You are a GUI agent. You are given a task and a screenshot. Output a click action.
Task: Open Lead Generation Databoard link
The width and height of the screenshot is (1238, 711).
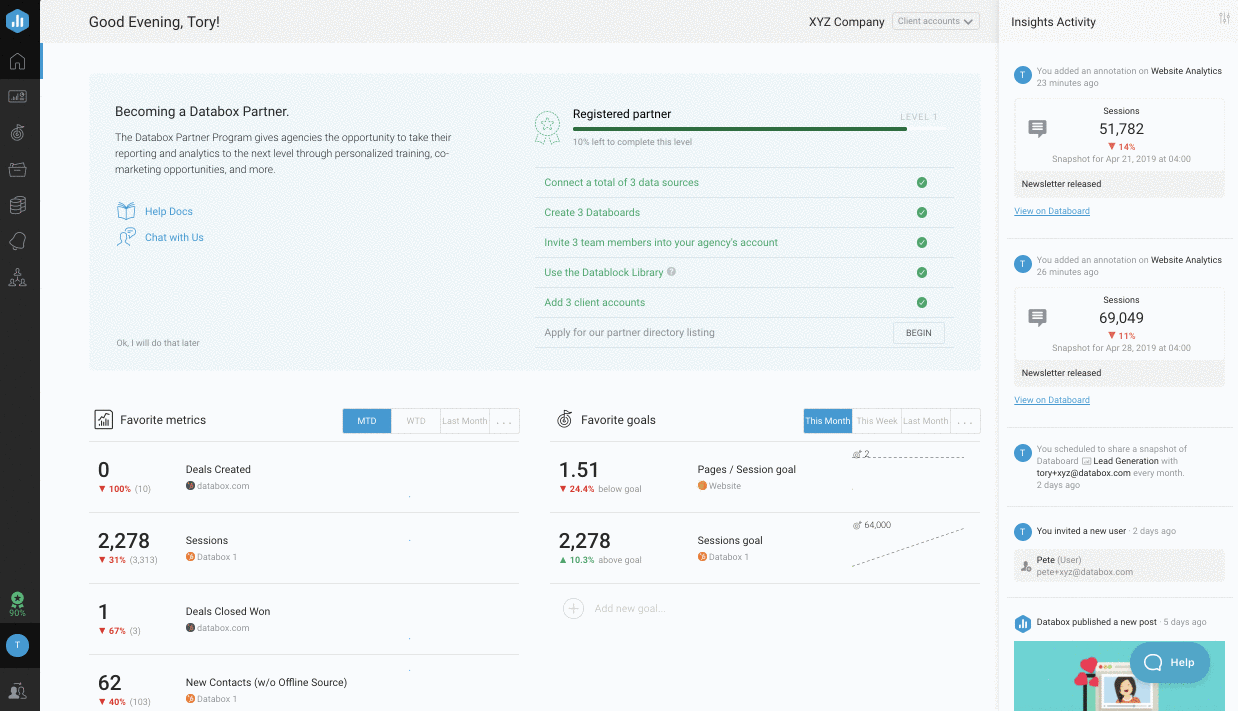[x=1126, y=461]
